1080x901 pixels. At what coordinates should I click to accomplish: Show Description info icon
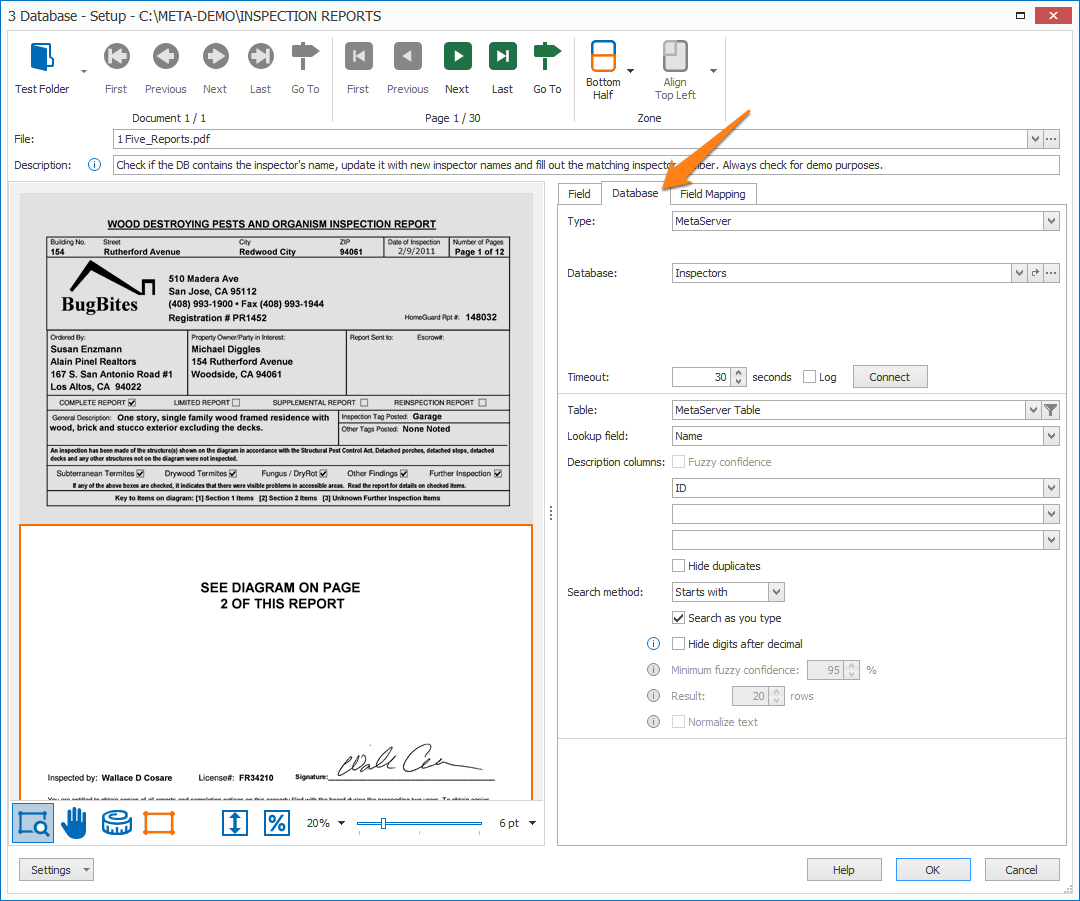[x=94, y=165]
